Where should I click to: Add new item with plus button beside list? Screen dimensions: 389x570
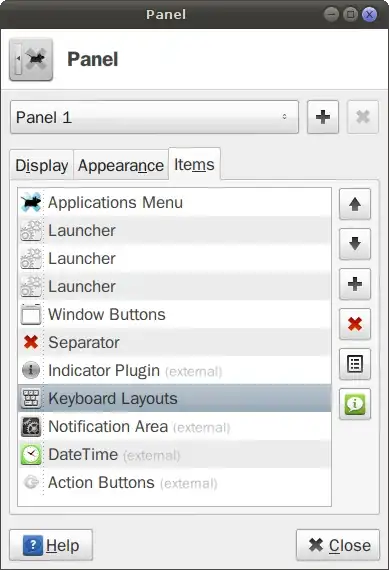(355, 284)
